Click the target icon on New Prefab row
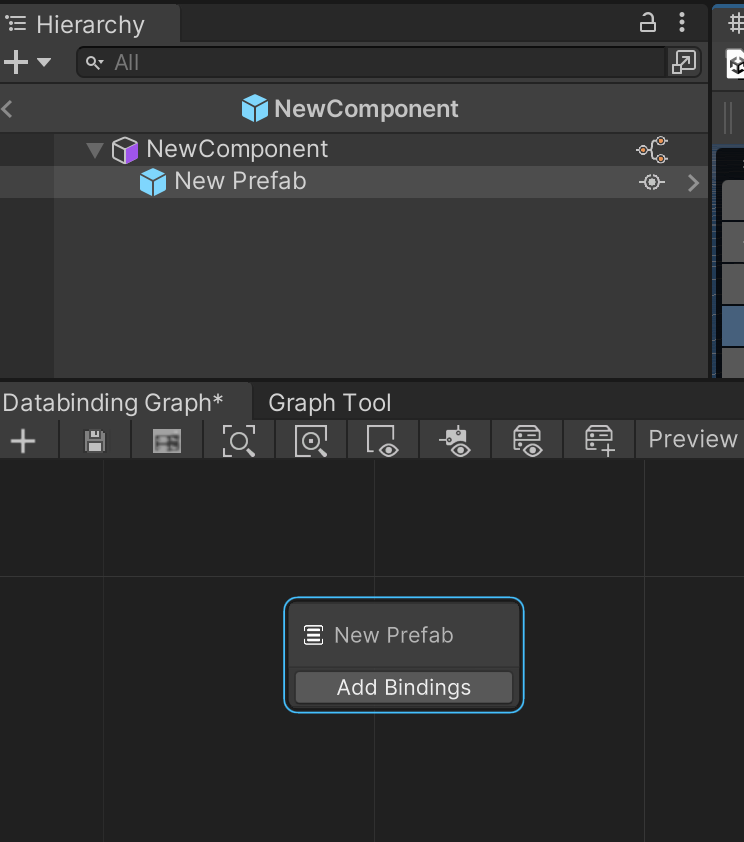Screen dimensions: 744x842 point(652,182)
